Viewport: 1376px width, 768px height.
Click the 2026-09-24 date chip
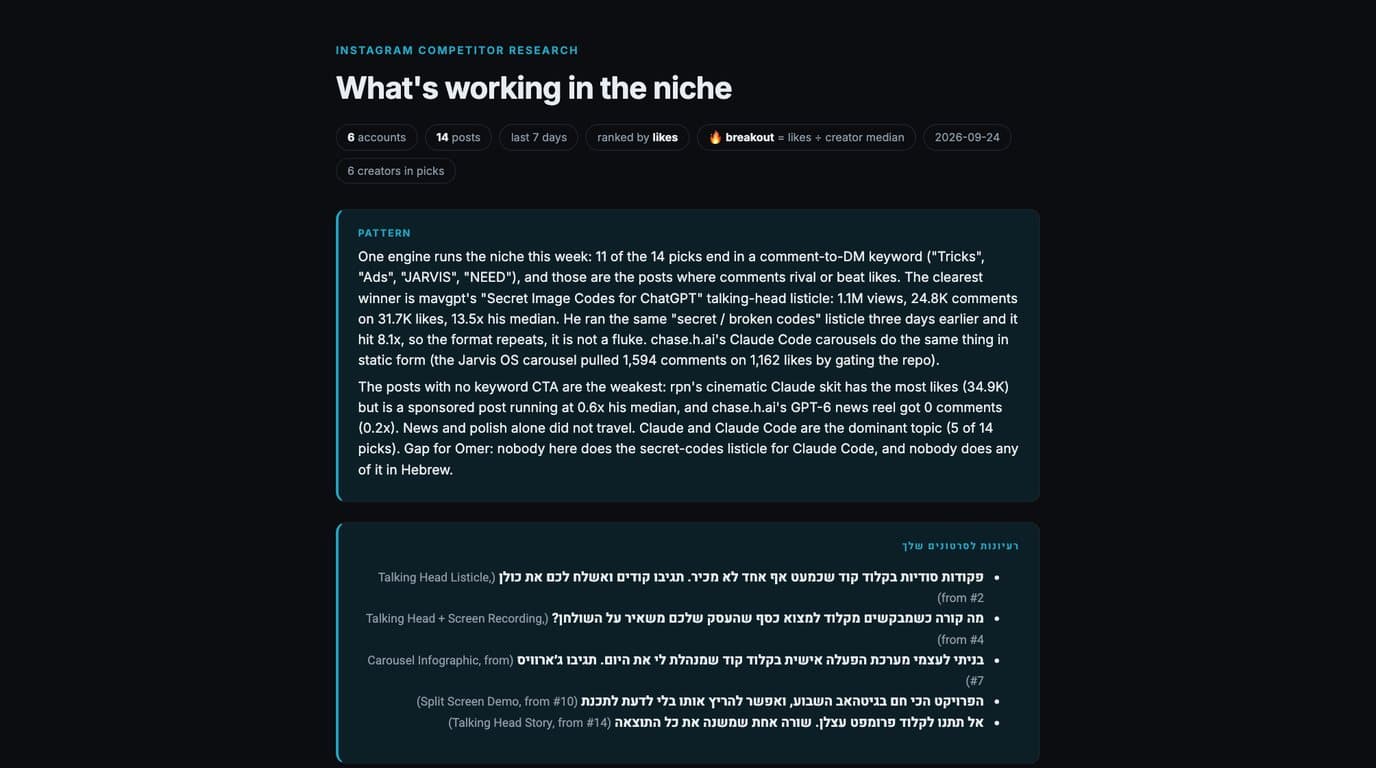(967, 137)
